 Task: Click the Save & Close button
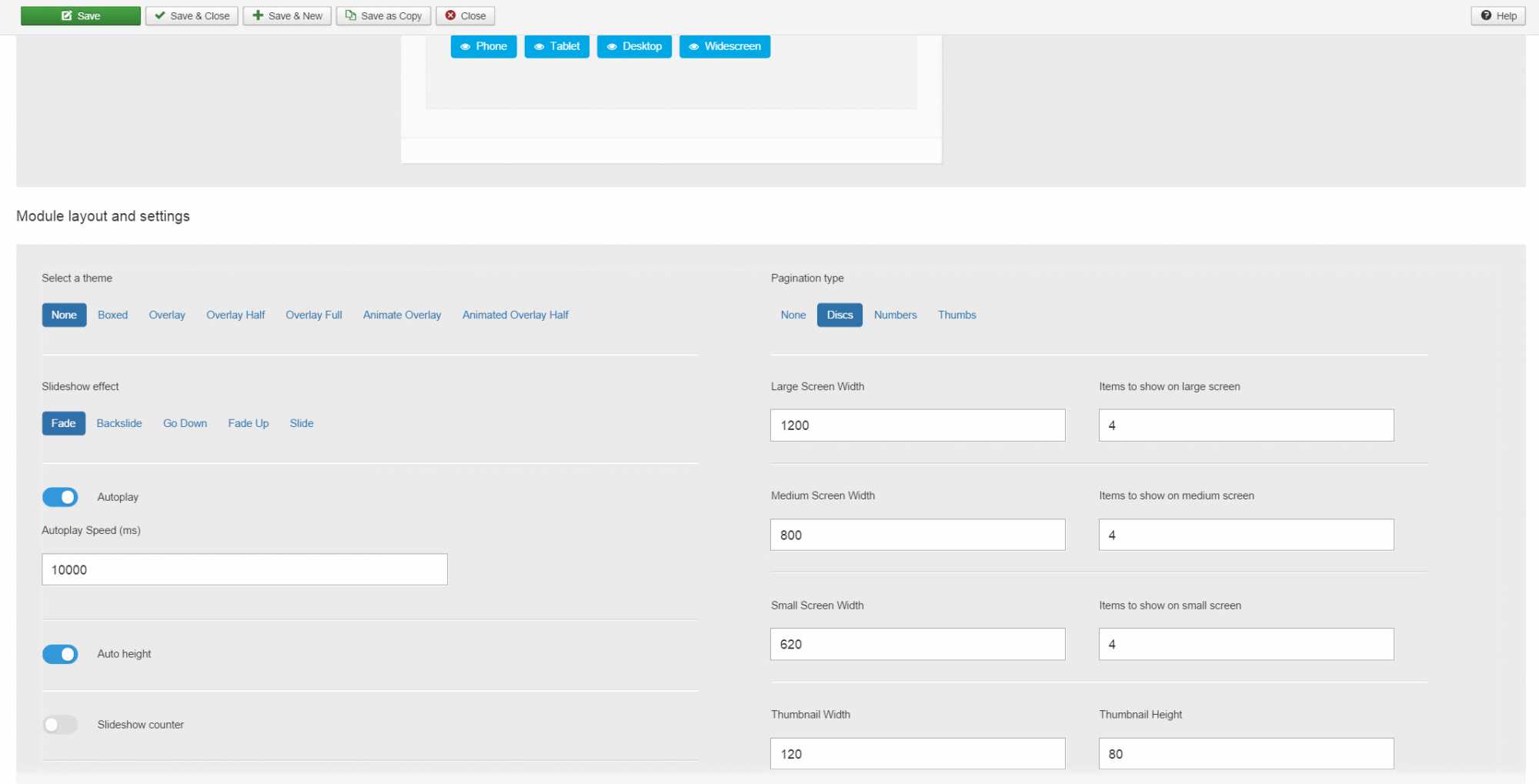pos(192,15)
